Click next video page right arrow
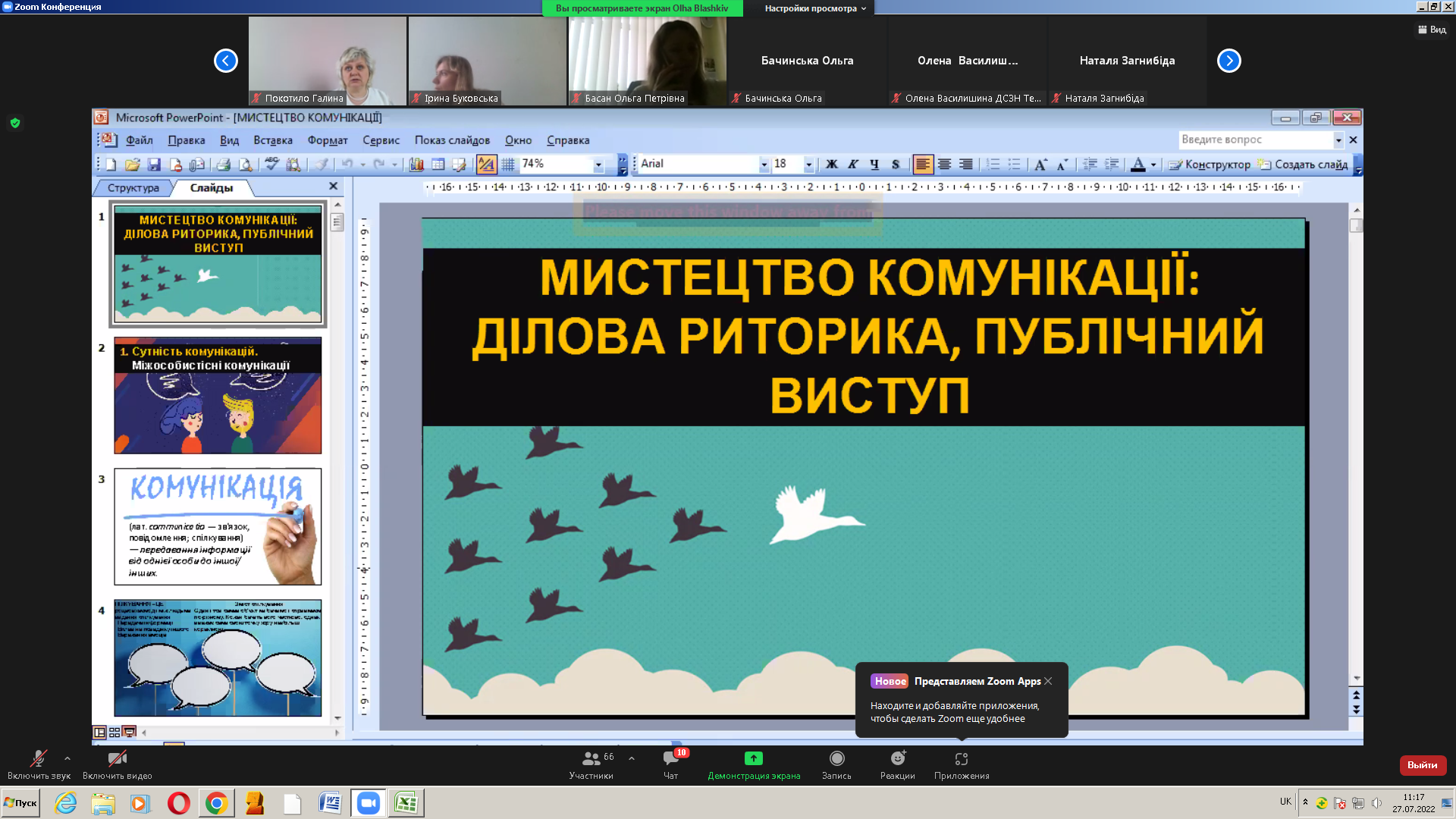Screen dimensions: 1456x819 point(1229,61)
